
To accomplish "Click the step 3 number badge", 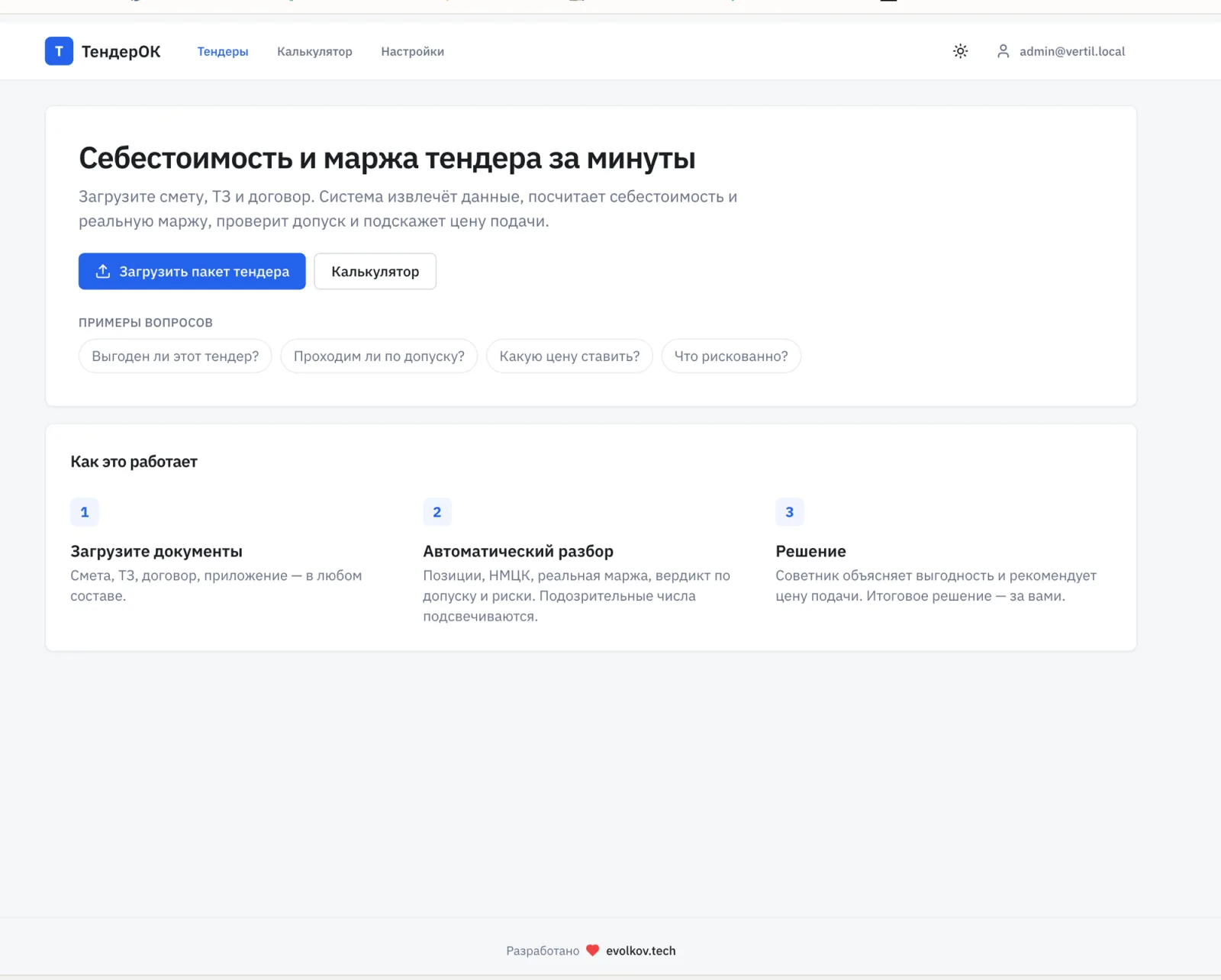I will click(790, 512).
